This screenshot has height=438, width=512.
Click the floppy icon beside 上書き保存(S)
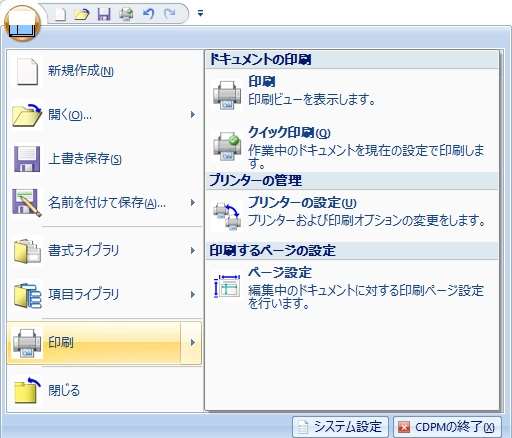[27, 159]
